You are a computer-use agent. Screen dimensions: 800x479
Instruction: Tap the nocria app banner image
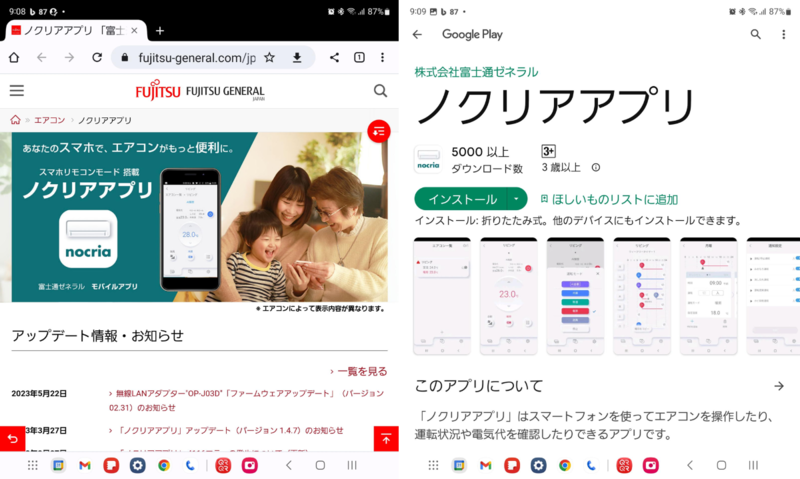(199, 217)
